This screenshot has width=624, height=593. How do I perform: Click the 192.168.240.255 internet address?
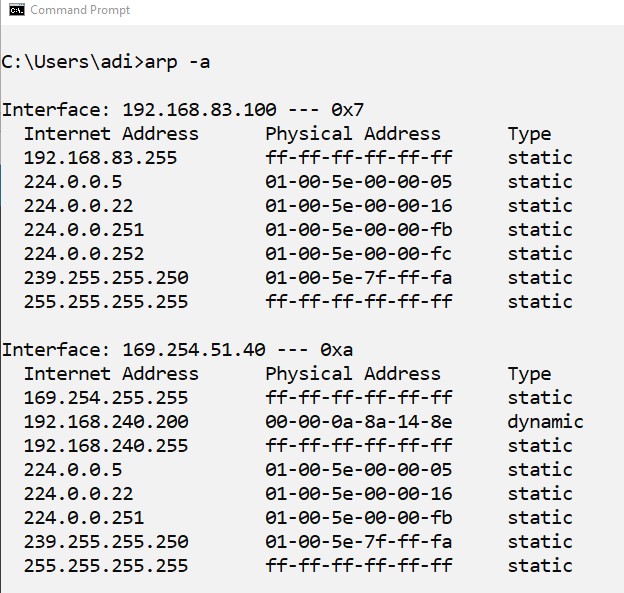pyautogui.click(x=106, y=446)
